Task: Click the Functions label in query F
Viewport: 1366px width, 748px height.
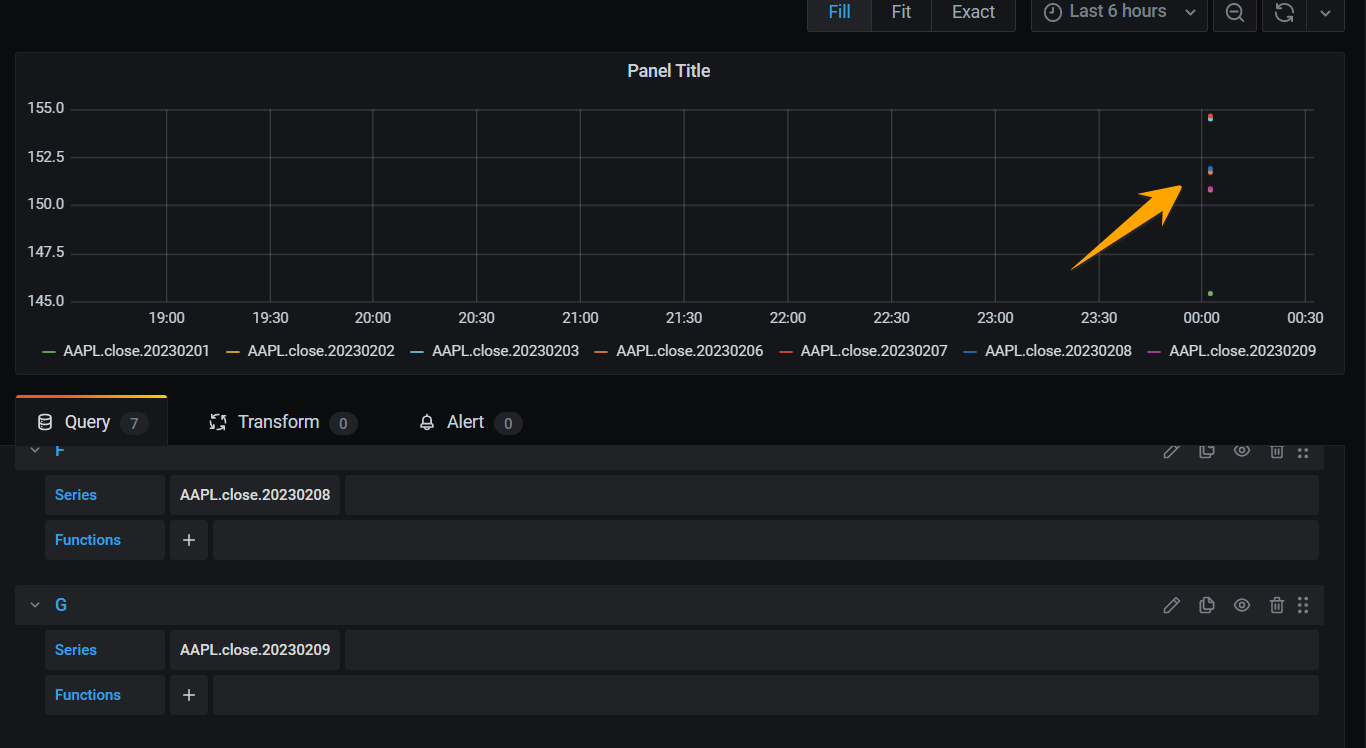Action: point(88,540)
